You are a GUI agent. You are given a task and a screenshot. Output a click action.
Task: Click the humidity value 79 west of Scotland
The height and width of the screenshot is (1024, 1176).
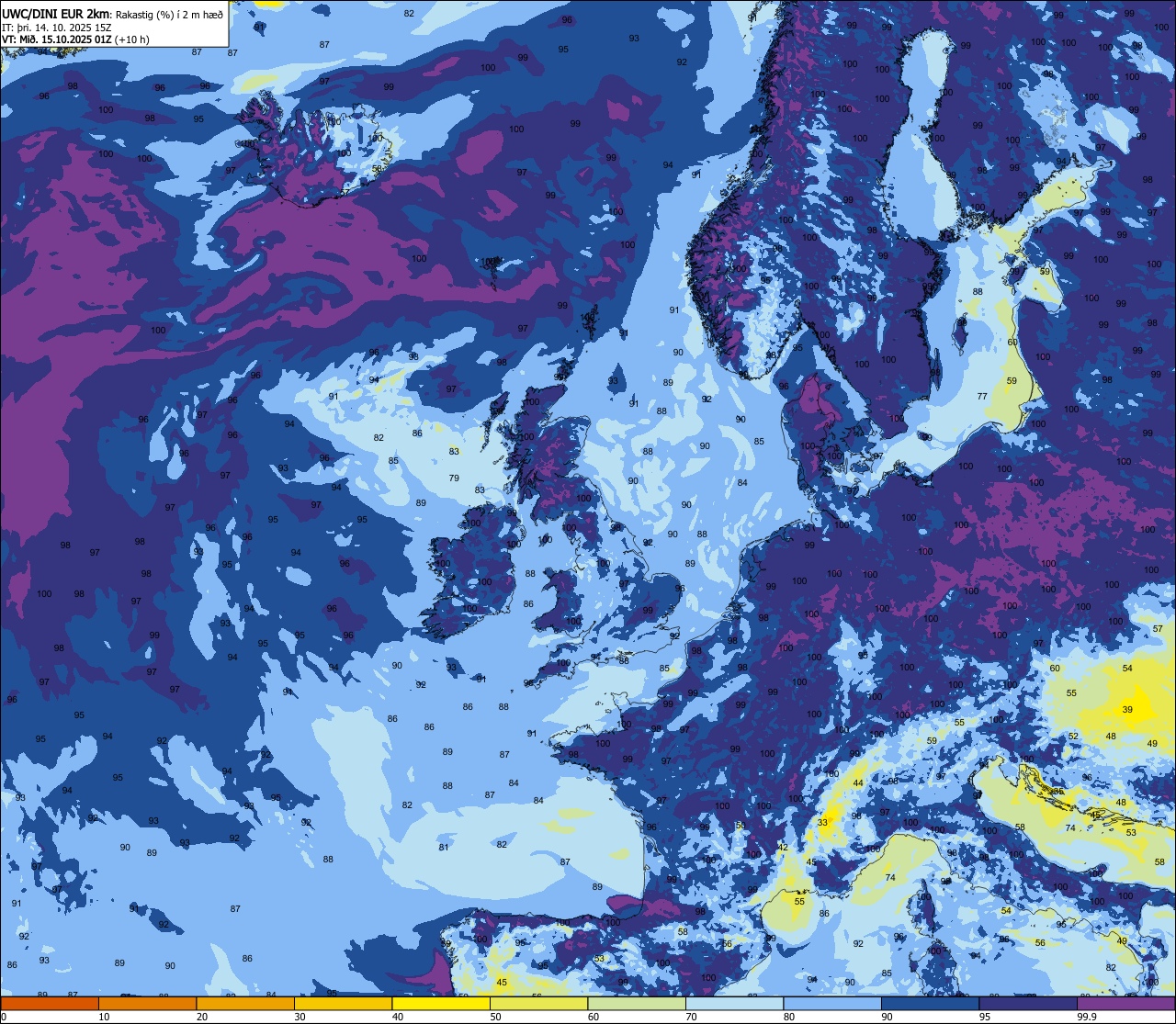pyautogui.click(x=454, y=478)
